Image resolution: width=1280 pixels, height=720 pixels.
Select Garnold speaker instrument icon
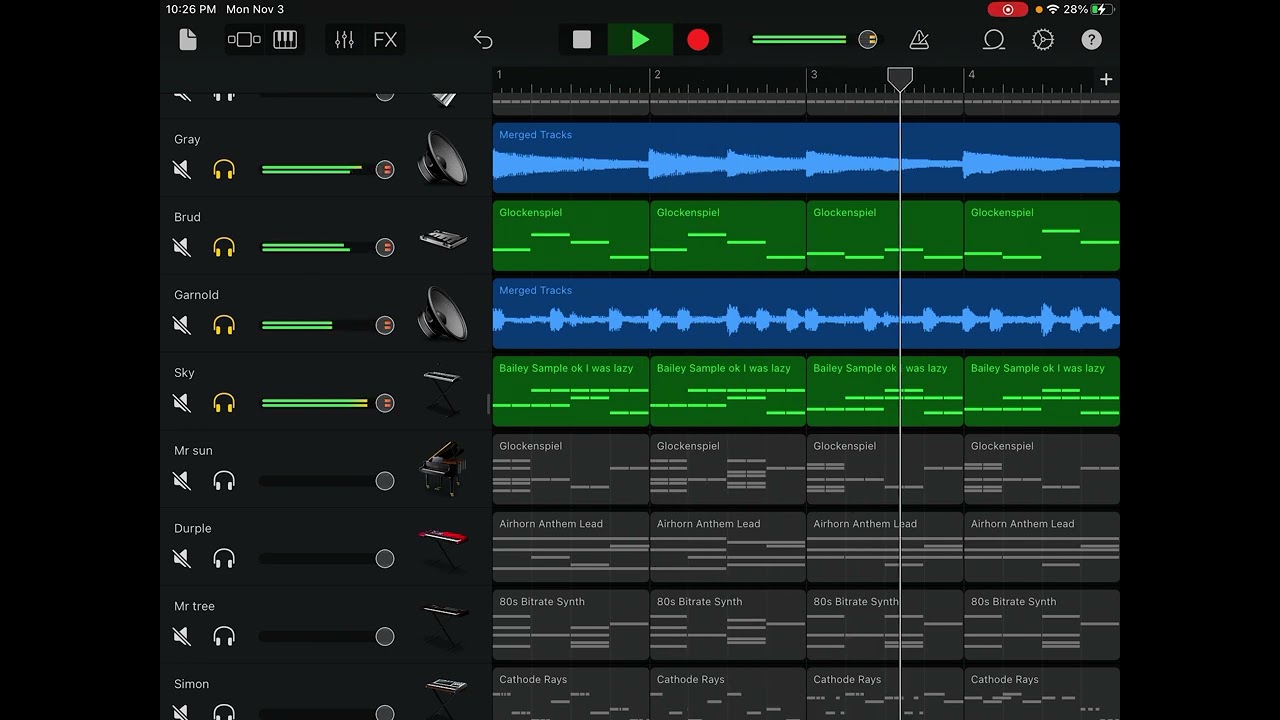click(443, 313)
